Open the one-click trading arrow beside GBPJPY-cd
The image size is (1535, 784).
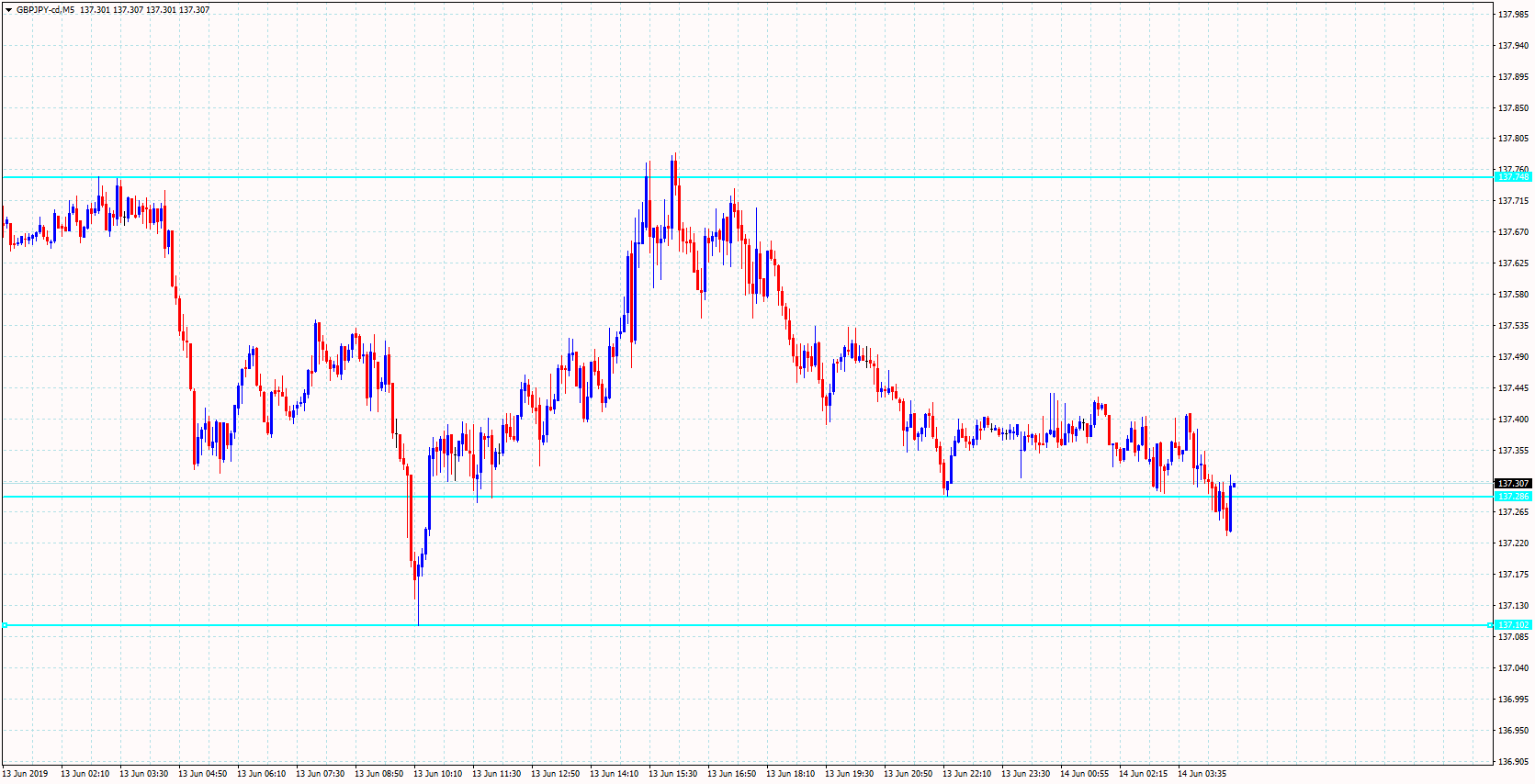coord(9,10)
